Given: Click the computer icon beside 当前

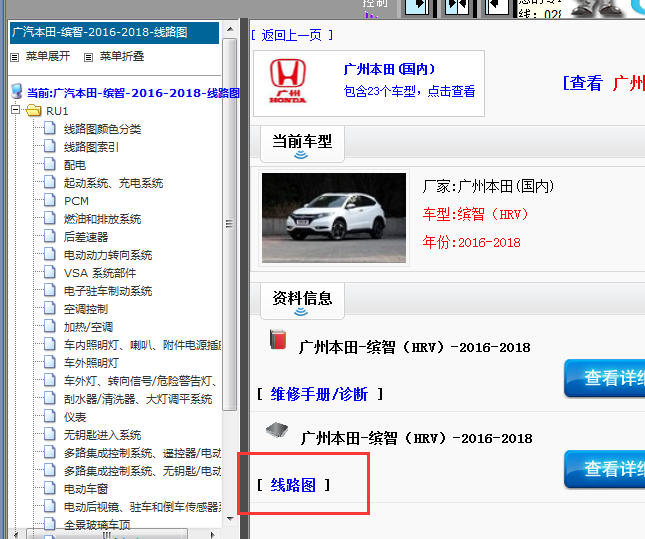Looking at the screenshot, I should [x=17, y=91].
